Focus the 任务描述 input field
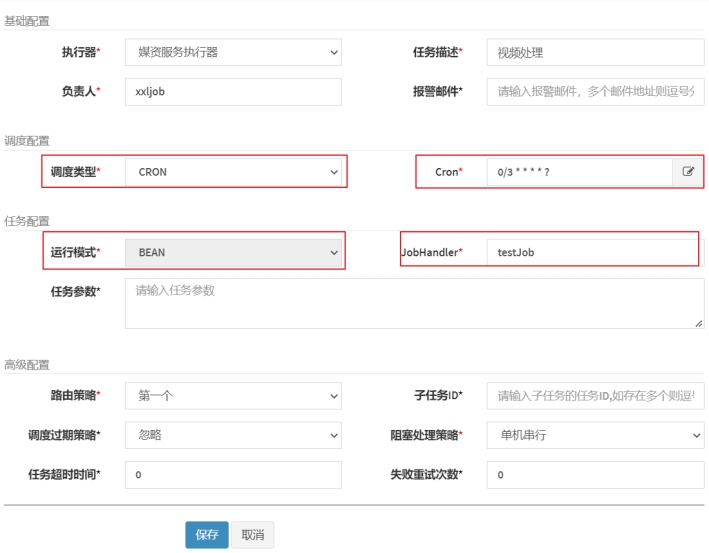Screen dimensions: 709x553 pos(595,52)
